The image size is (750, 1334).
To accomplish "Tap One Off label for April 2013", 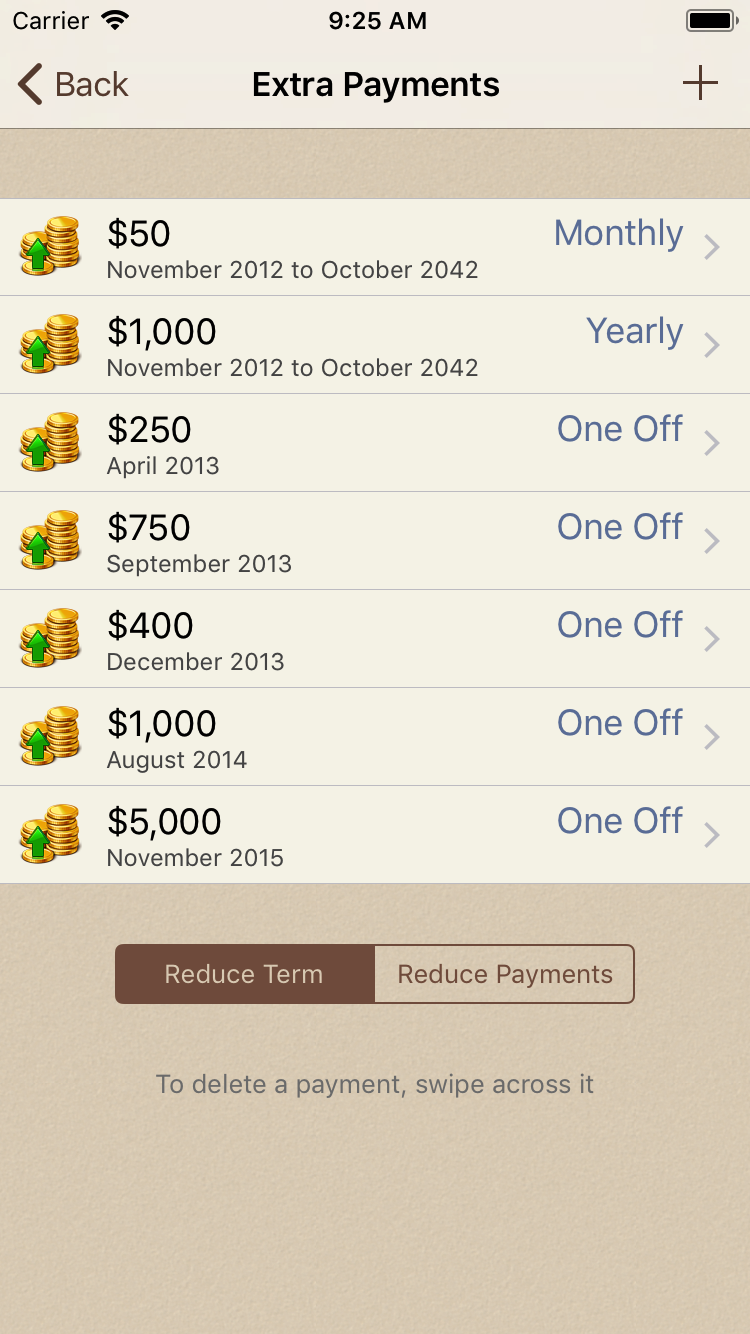I will [620, 429].
